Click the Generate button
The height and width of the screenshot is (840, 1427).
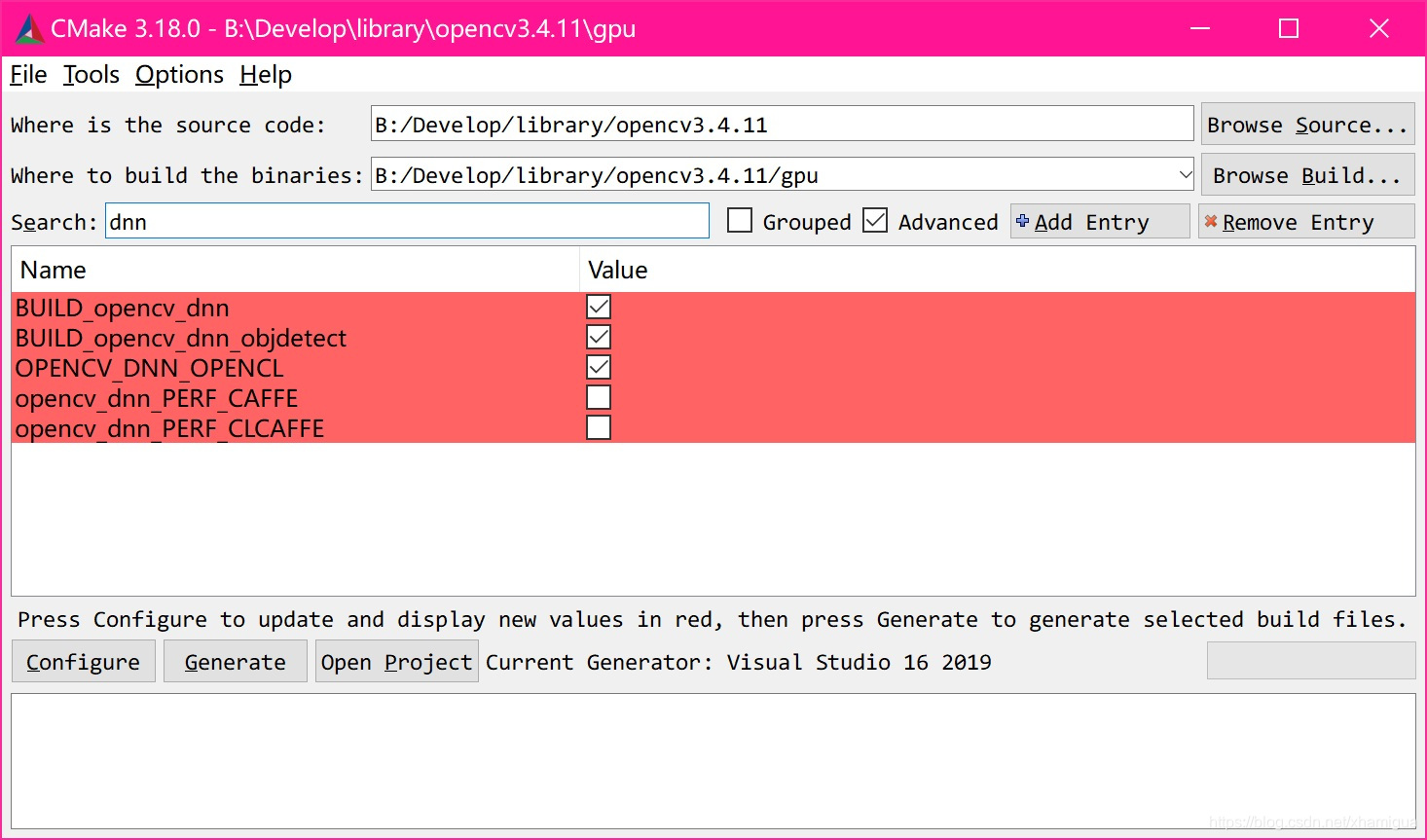pyautogui.click(x=236, y=662)
